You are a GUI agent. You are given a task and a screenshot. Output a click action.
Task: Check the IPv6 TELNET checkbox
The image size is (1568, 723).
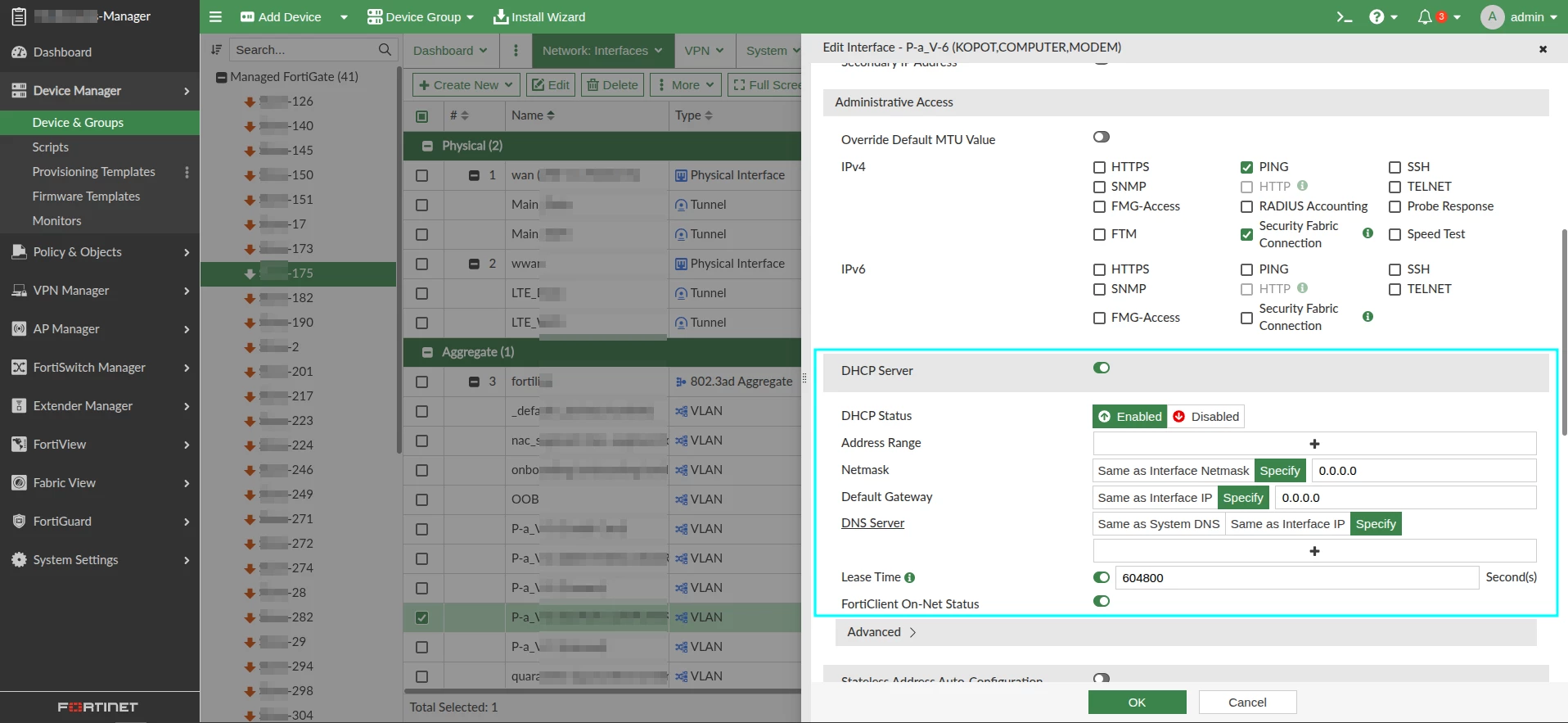coord(1395,289)
